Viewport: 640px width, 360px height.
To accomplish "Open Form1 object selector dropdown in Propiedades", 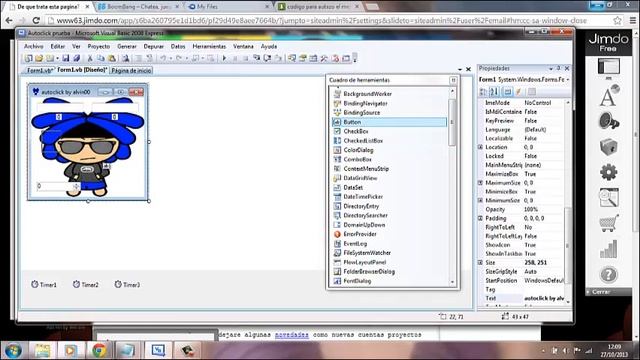I will [568, 80].
